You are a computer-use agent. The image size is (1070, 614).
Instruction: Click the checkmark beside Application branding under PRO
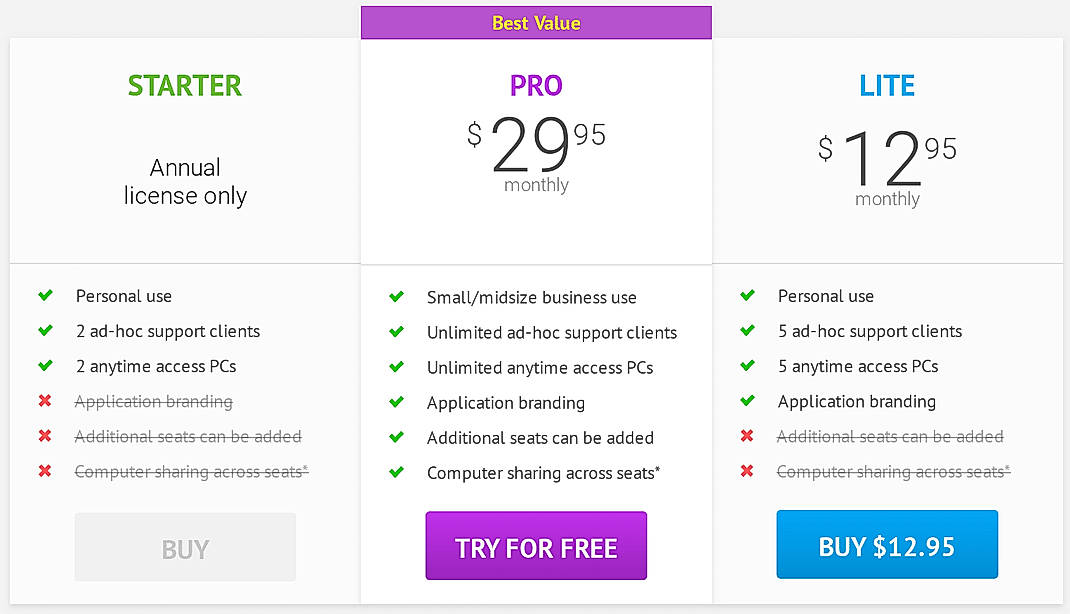tap(396, 402)
